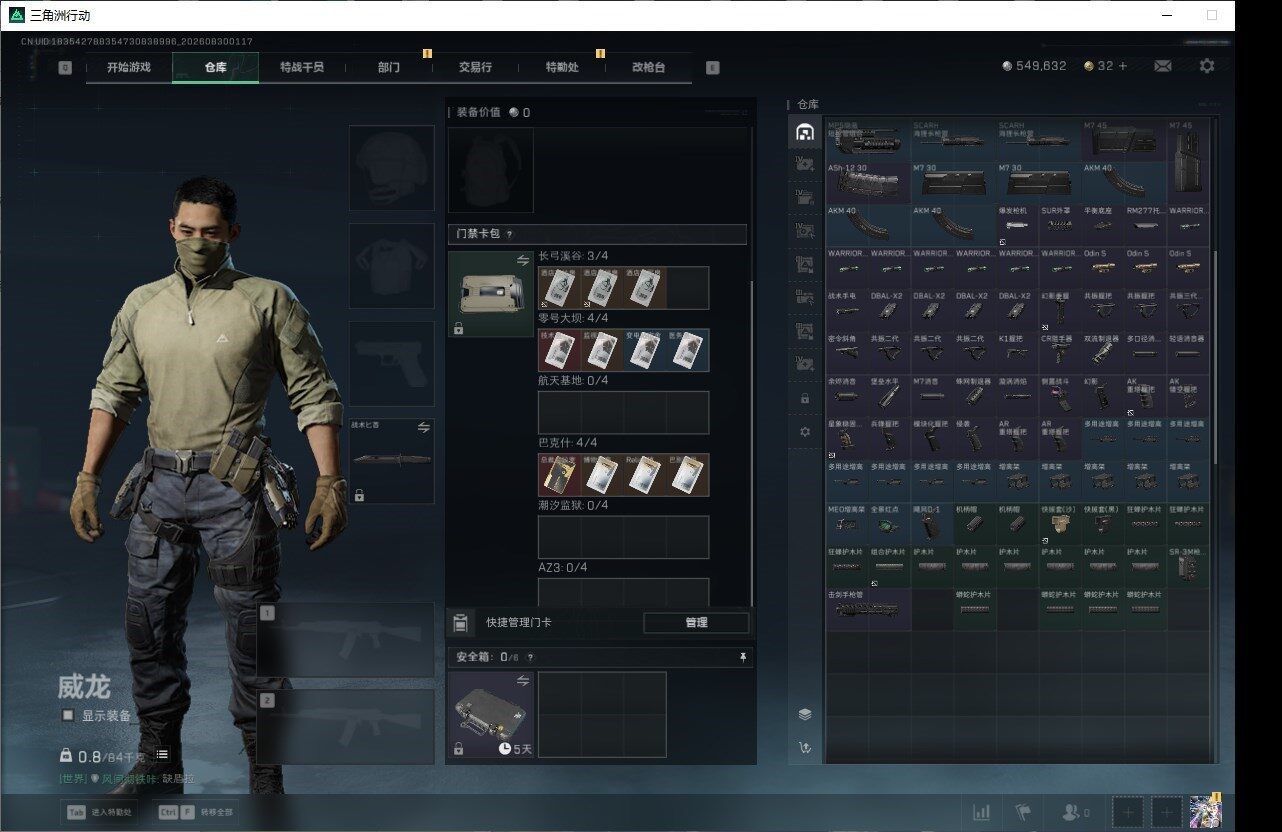
Task: Click the sort icon at warehouse sidebar bottom
Action: [805, 747]
